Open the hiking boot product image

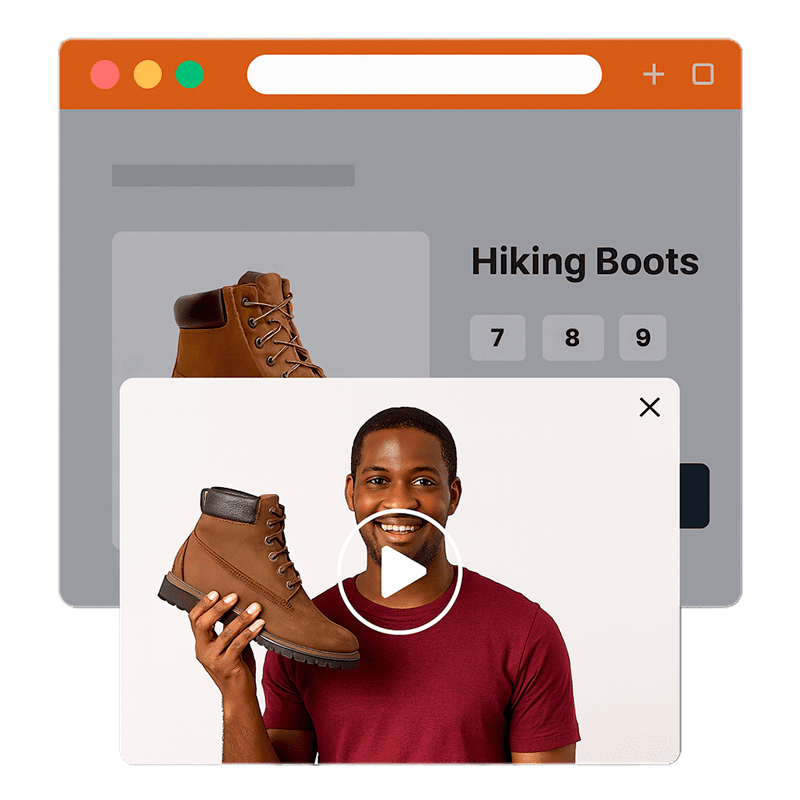270,305
